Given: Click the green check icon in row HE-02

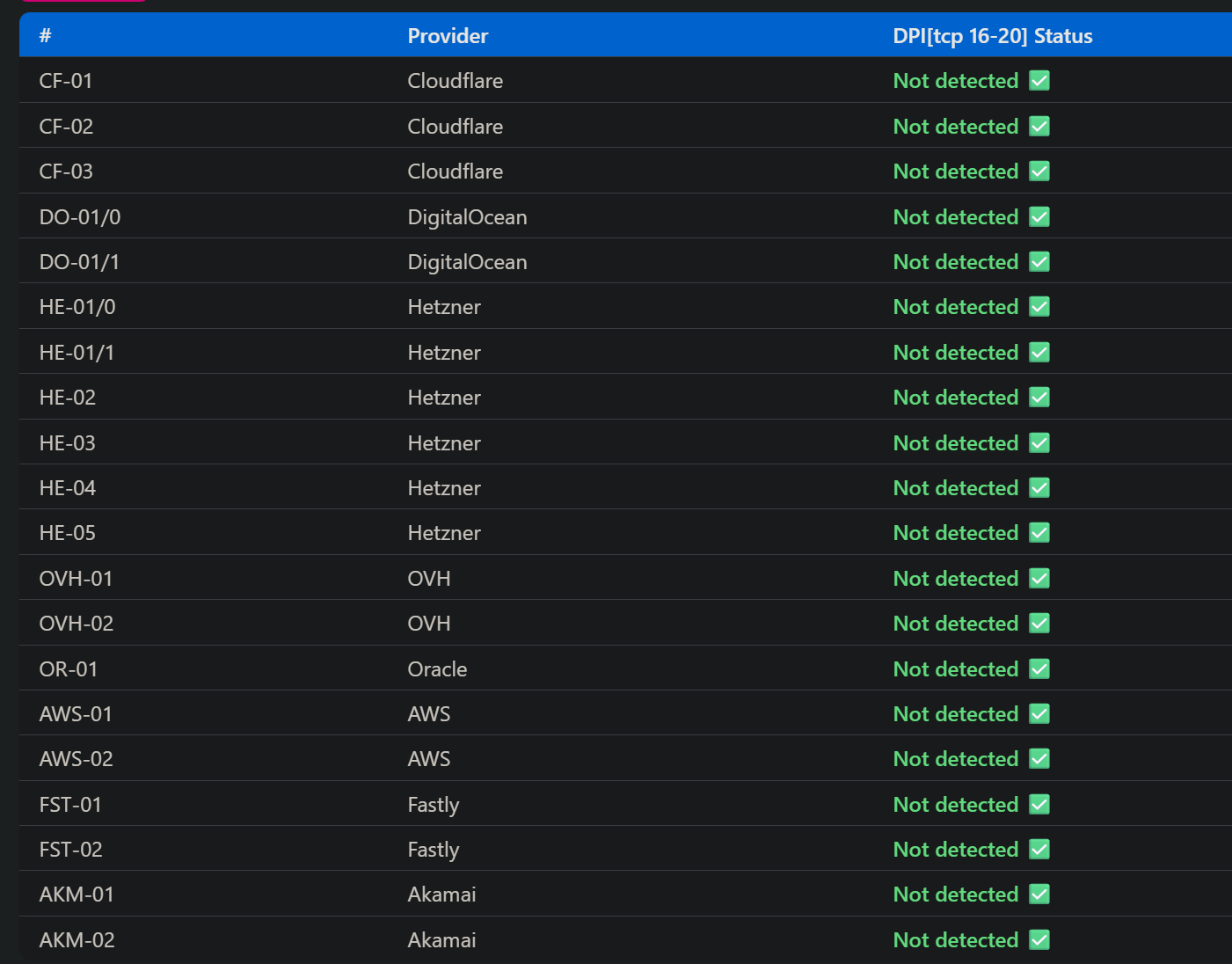Looking at the screenshot, I should coord(1039,397).
